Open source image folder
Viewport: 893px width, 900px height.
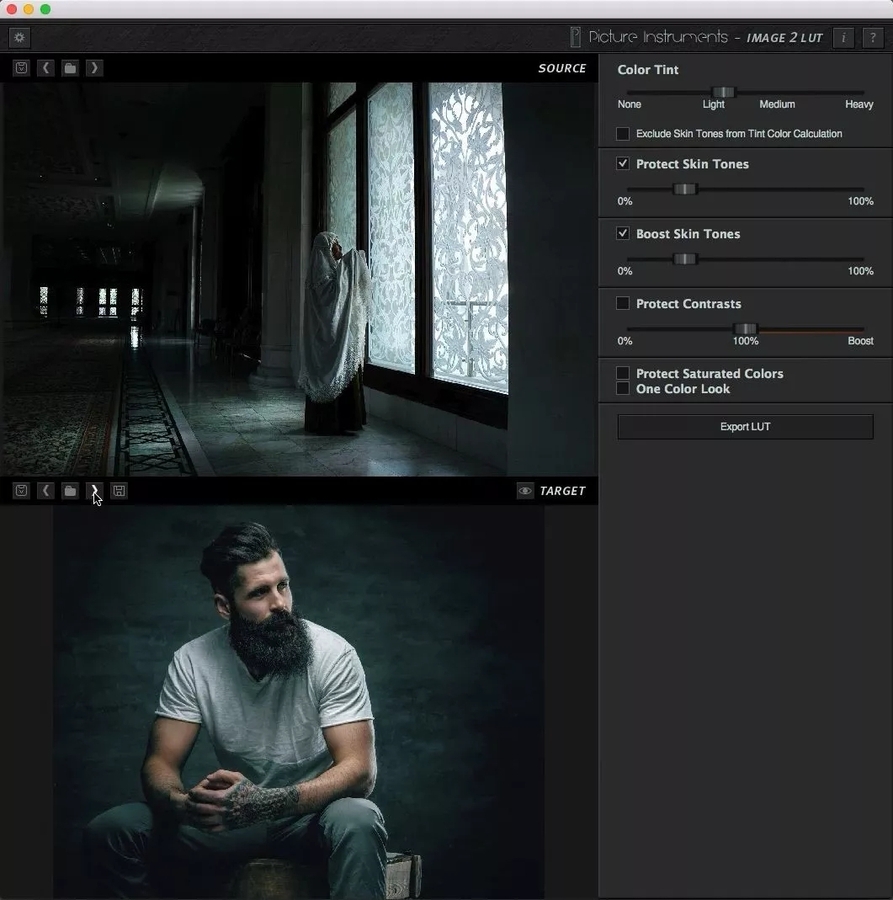[70, 68]
